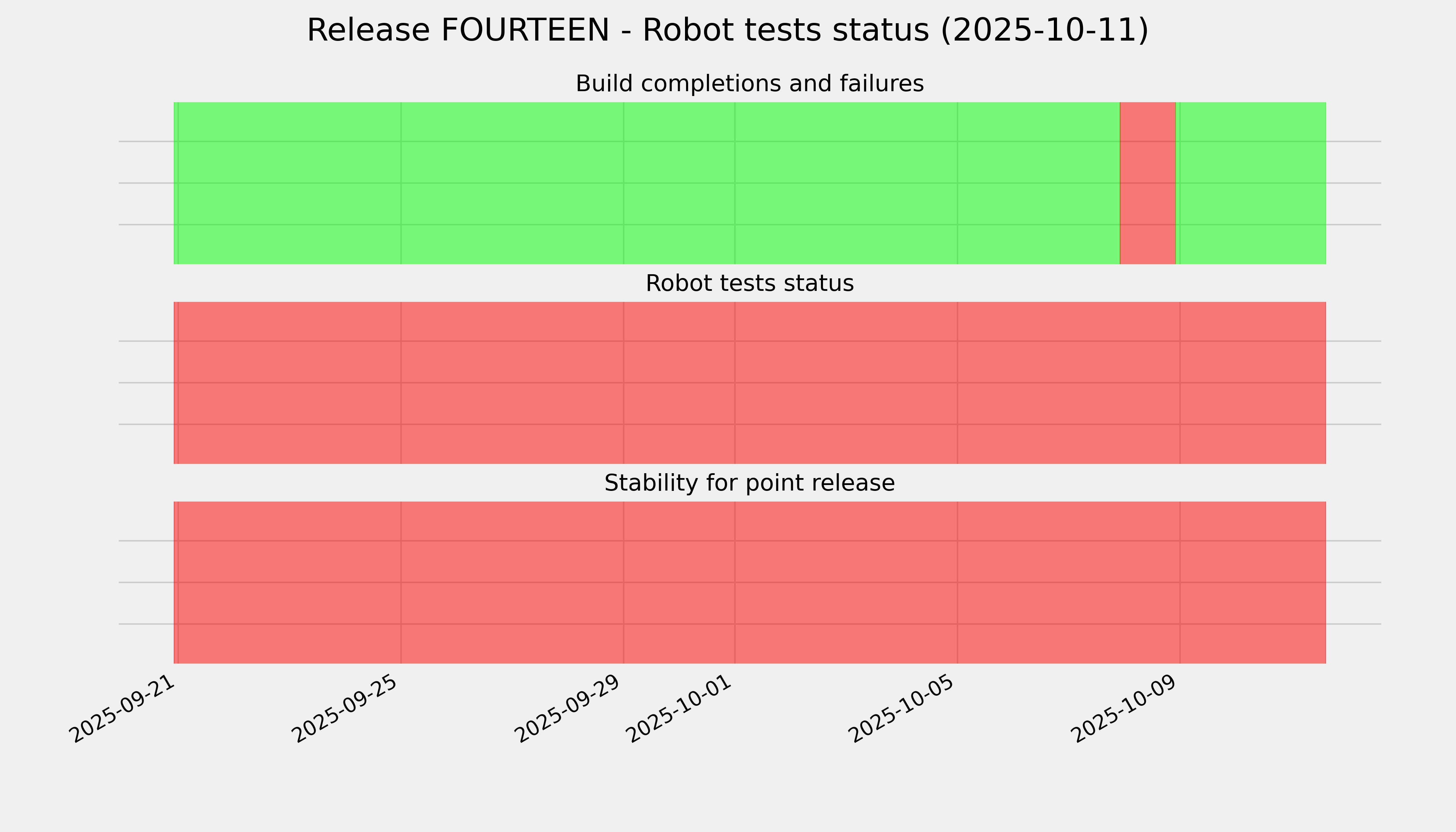Click Robot tests chart between 09-21 and 09-25
The height and width of the screenshot is (832, 1456).
point(289,383)
